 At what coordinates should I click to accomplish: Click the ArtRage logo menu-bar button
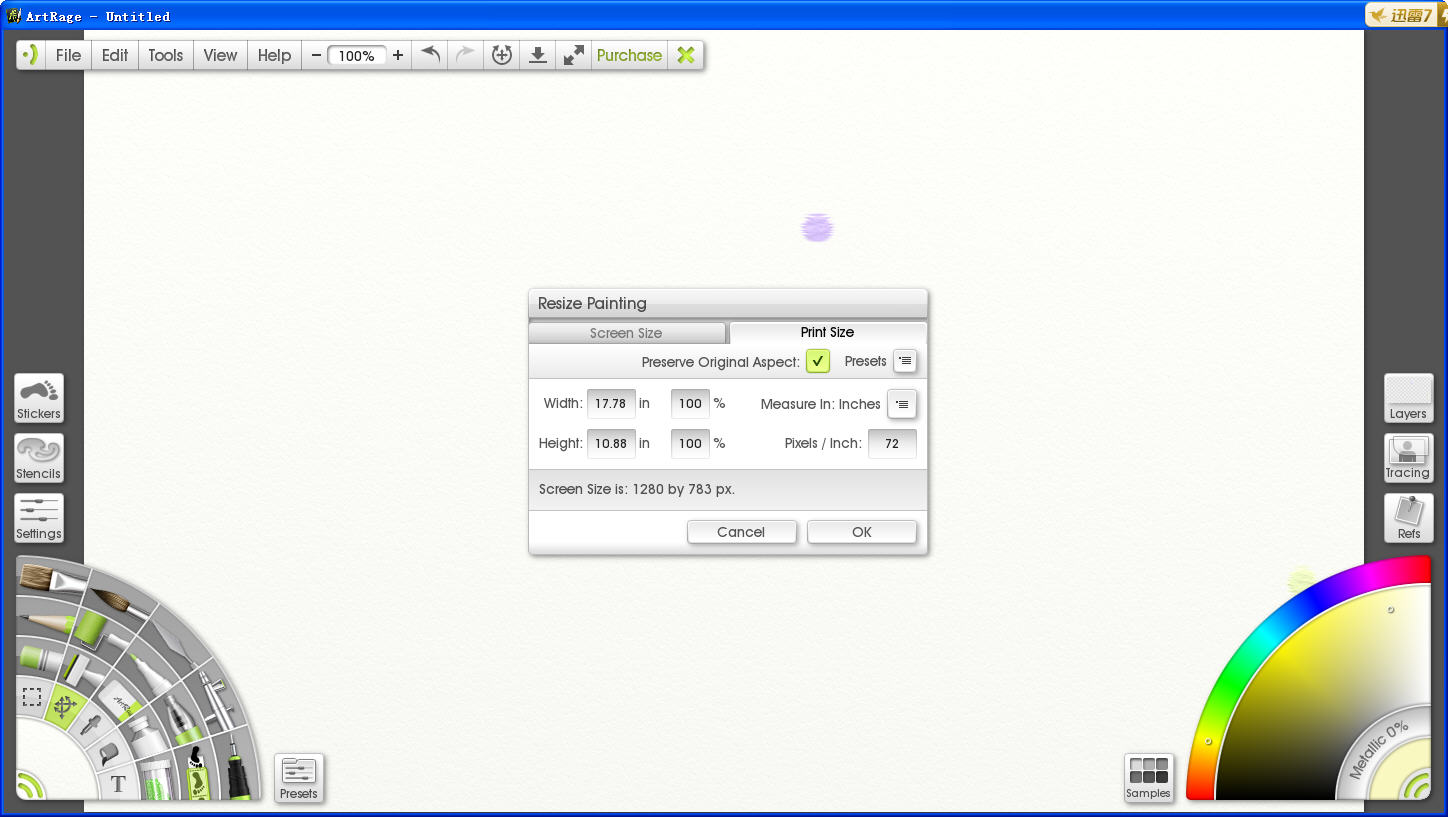click(31, 55)
